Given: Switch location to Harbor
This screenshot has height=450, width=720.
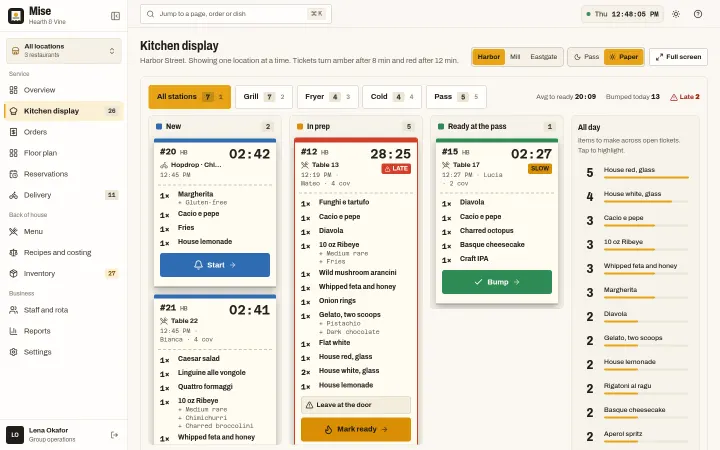Looking at the screenshot, I should point(488,57).
